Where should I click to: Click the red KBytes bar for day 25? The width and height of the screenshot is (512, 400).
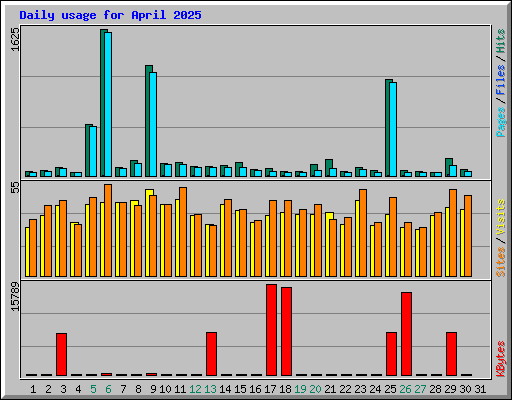pyautogui.click(x=391, y=354)
